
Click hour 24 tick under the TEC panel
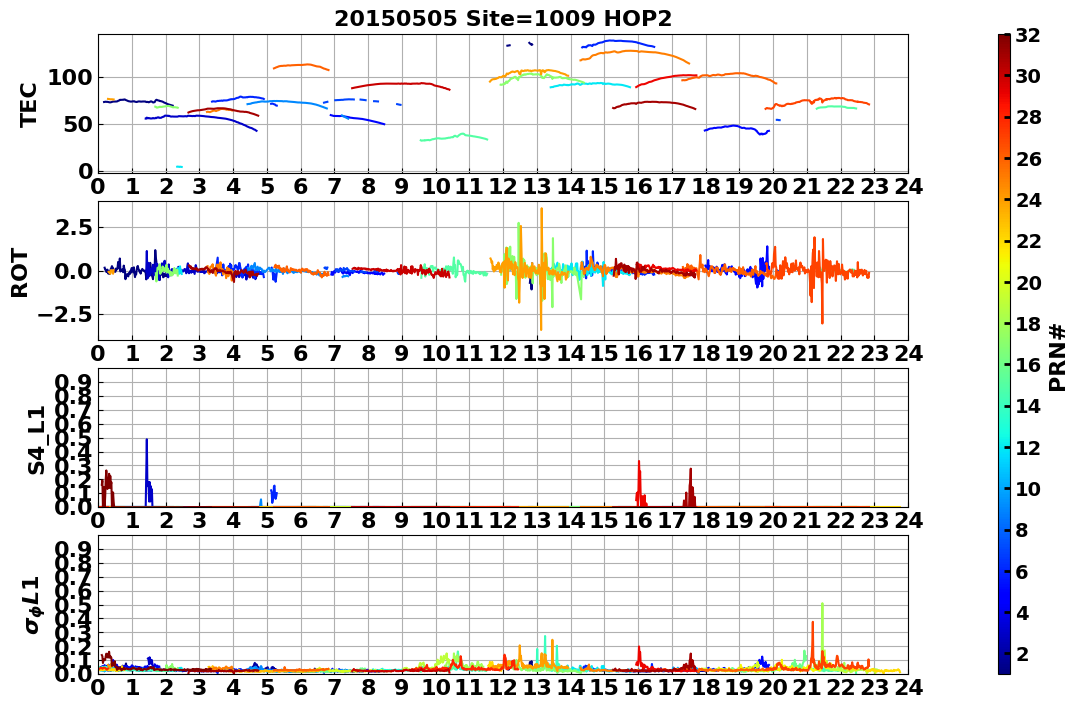click(908, 186)
